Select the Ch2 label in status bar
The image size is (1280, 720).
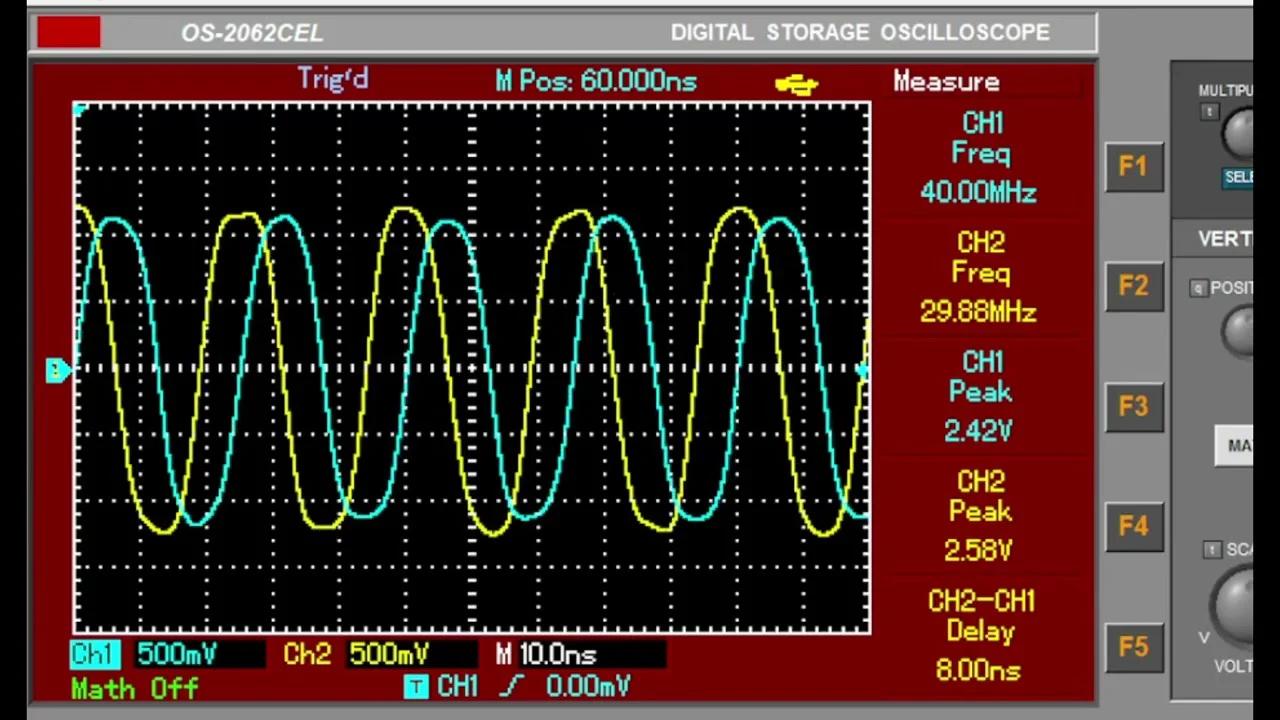pyautogui.click(x=306, y=655)
